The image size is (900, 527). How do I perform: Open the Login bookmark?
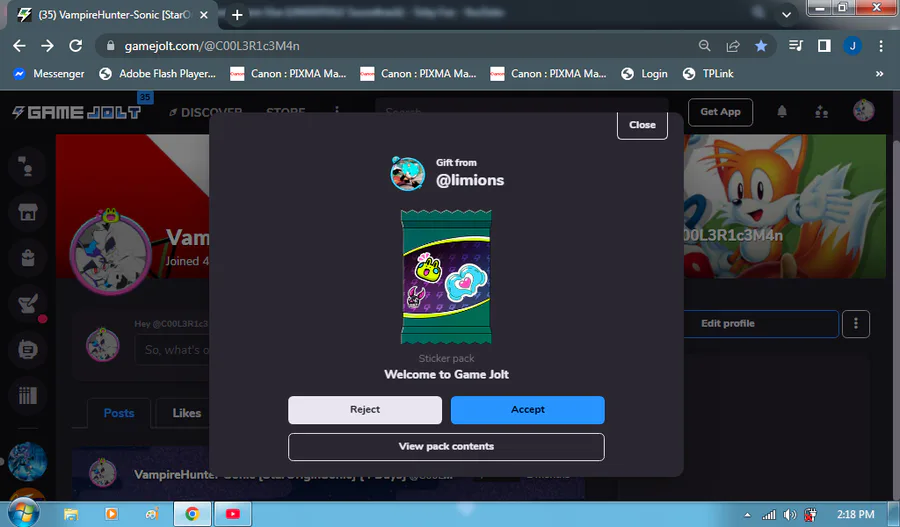(x=645, y=73)
